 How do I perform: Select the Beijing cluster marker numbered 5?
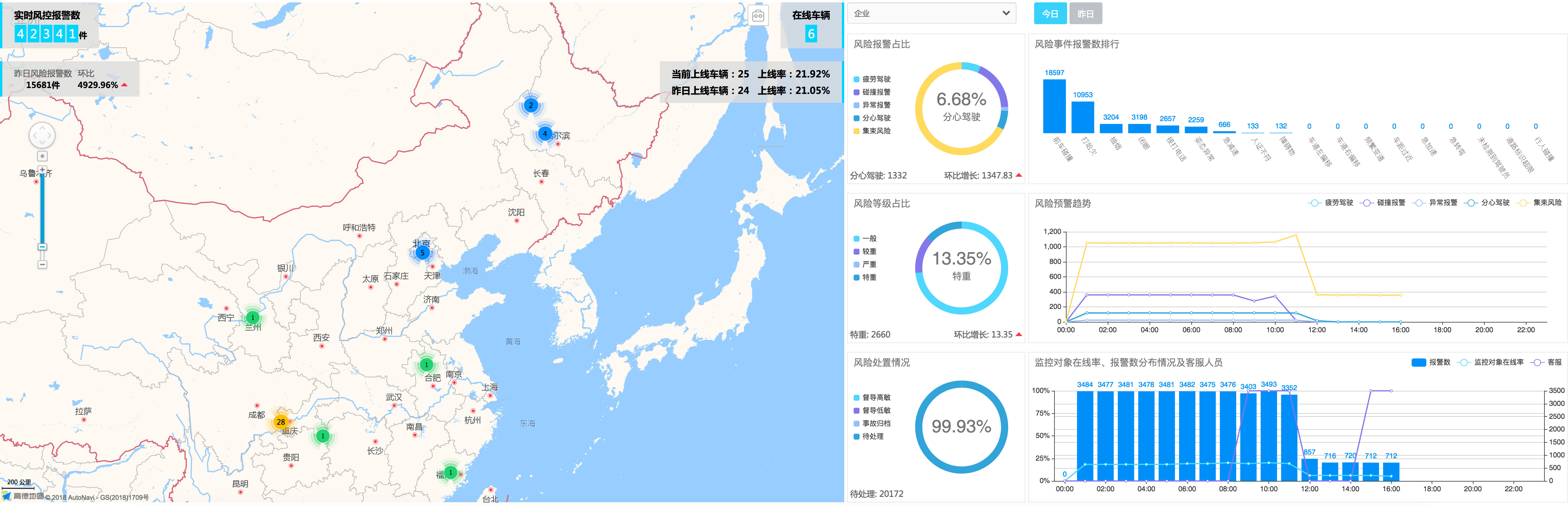pyautogui.click(x=422, y=253)
